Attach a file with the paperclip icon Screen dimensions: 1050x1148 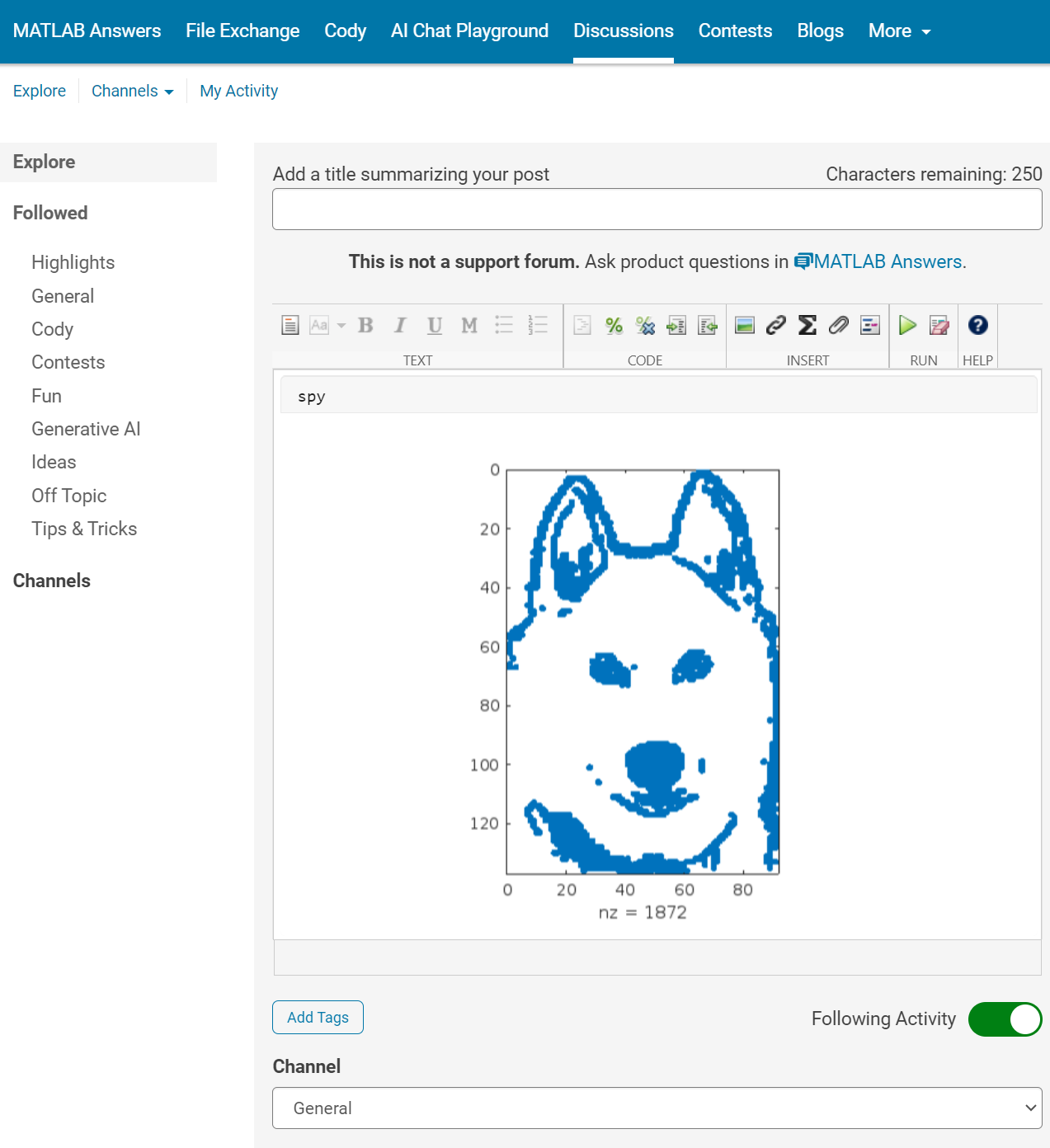coord(839,325)
